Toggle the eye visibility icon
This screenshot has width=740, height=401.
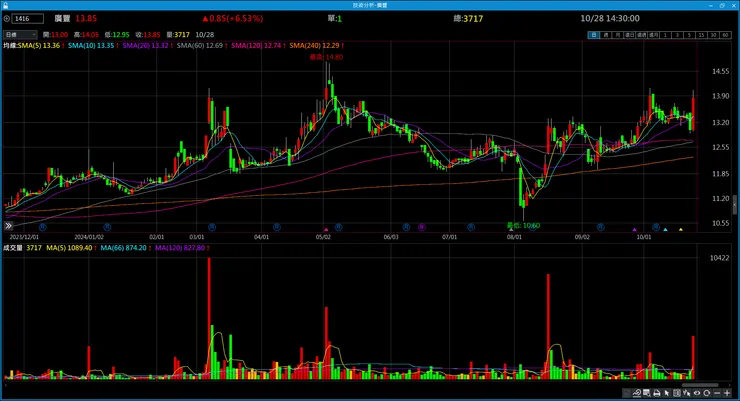point(697,393)
